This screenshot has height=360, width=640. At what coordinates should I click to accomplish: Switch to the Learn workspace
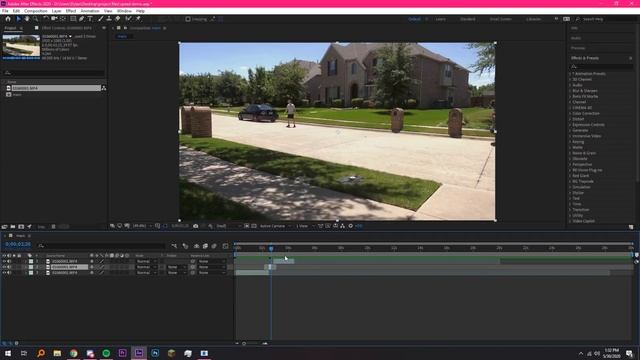point(440,19)
